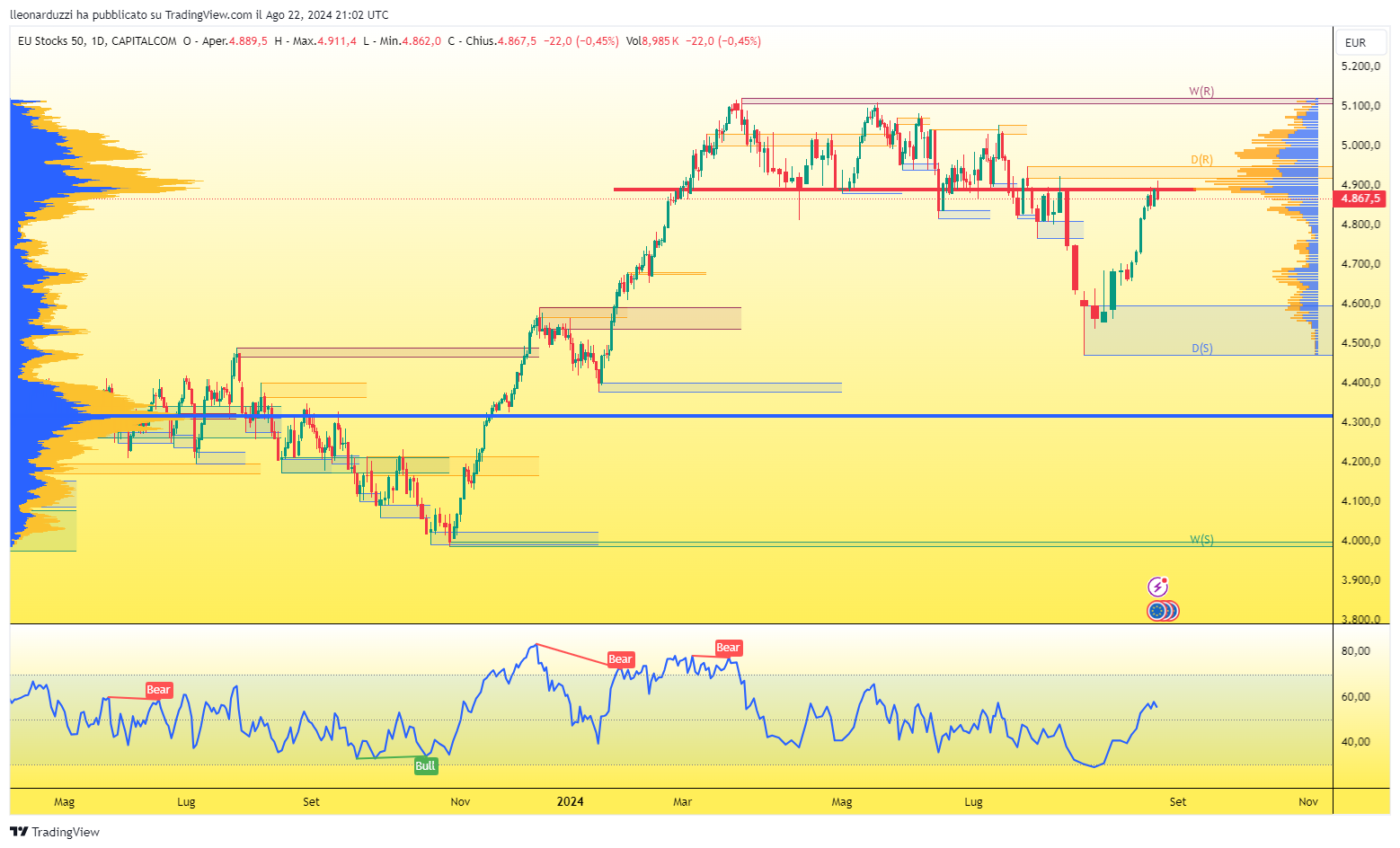Click the Mar label on the time axis
The width and height of the screenshot is (1400, 848).
point(682,801)
